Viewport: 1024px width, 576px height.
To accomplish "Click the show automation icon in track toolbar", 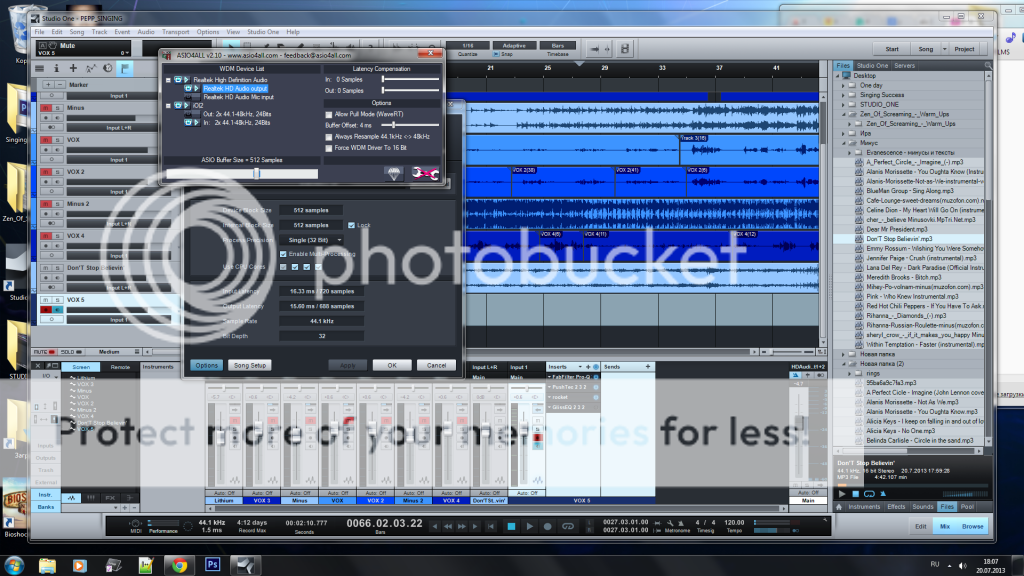I will coord(90,68).
